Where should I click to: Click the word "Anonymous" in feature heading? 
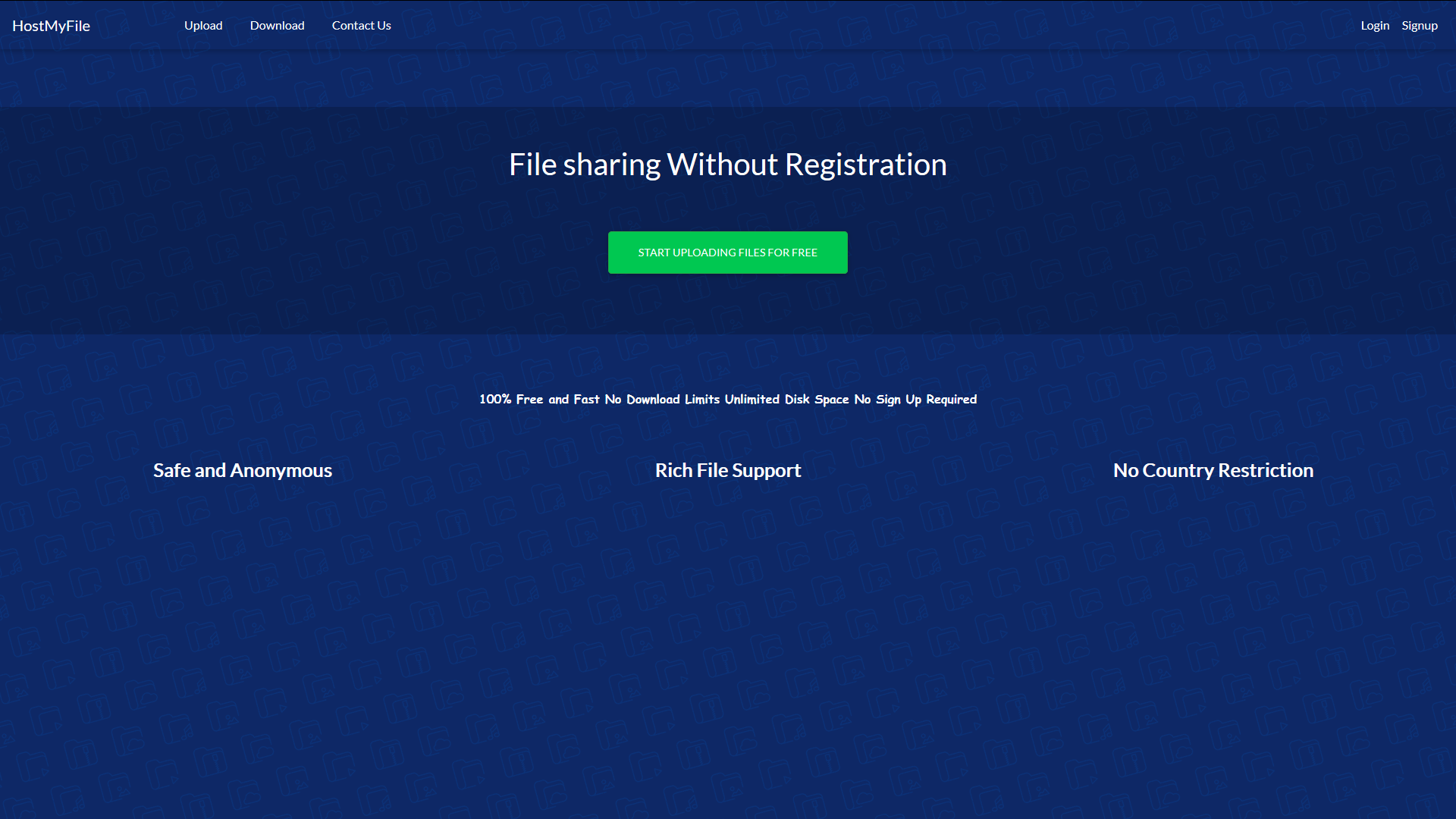(x=281, y=471)
